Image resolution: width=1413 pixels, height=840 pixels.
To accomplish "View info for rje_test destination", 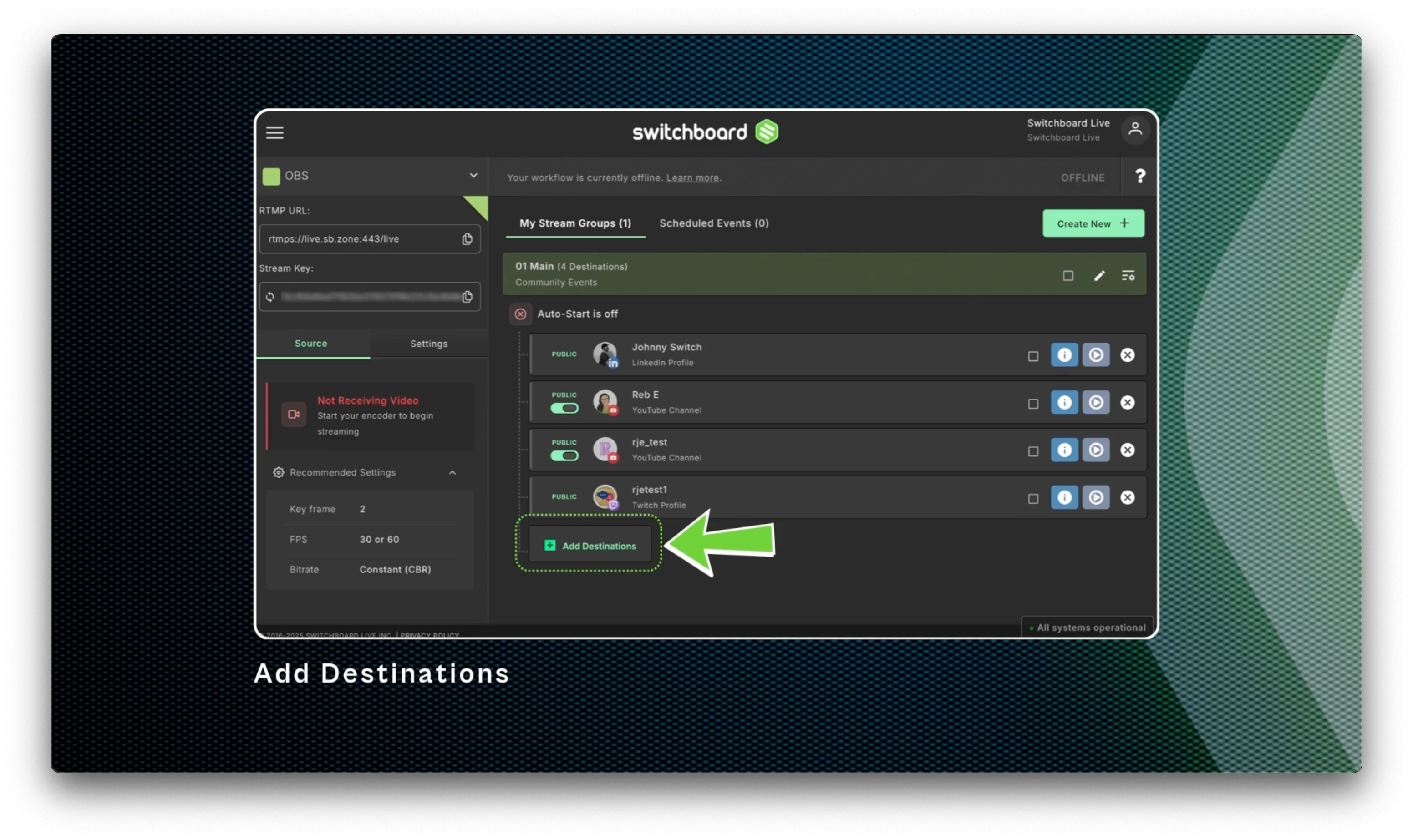I will [x=1064, y=450].
